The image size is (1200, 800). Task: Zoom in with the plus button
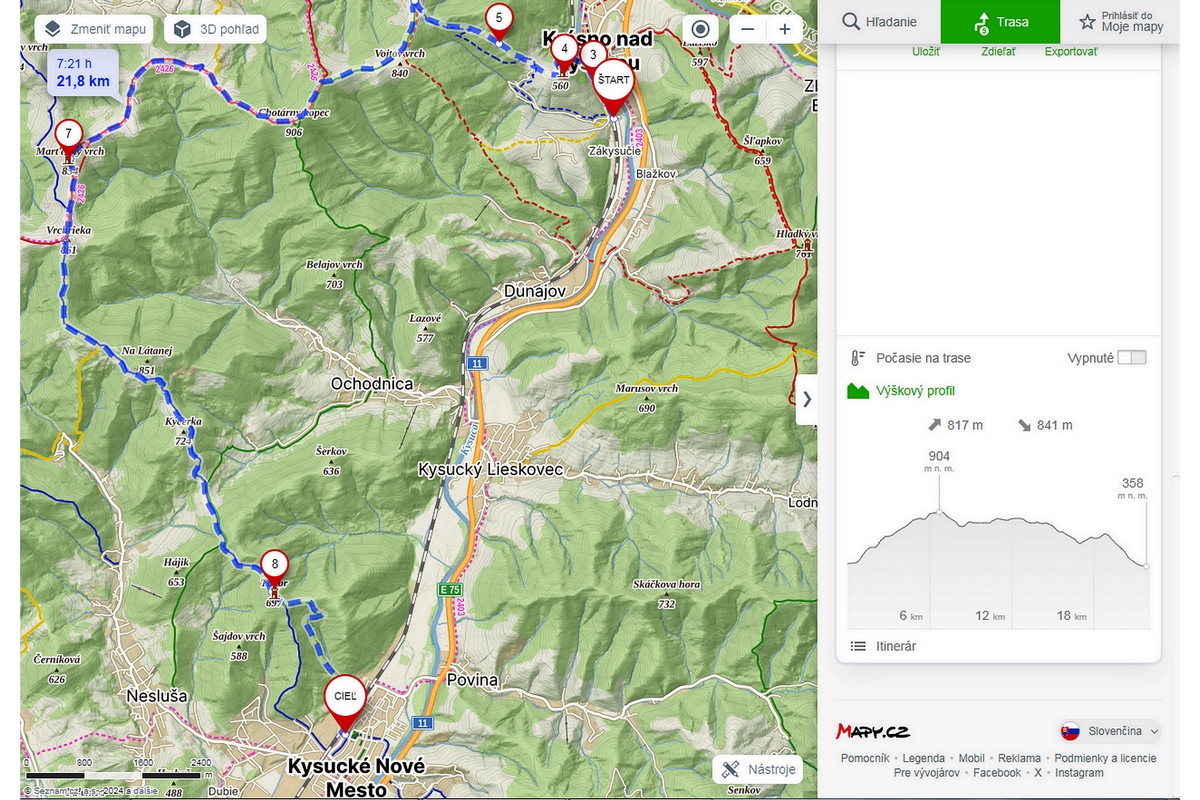coord(785,29)
